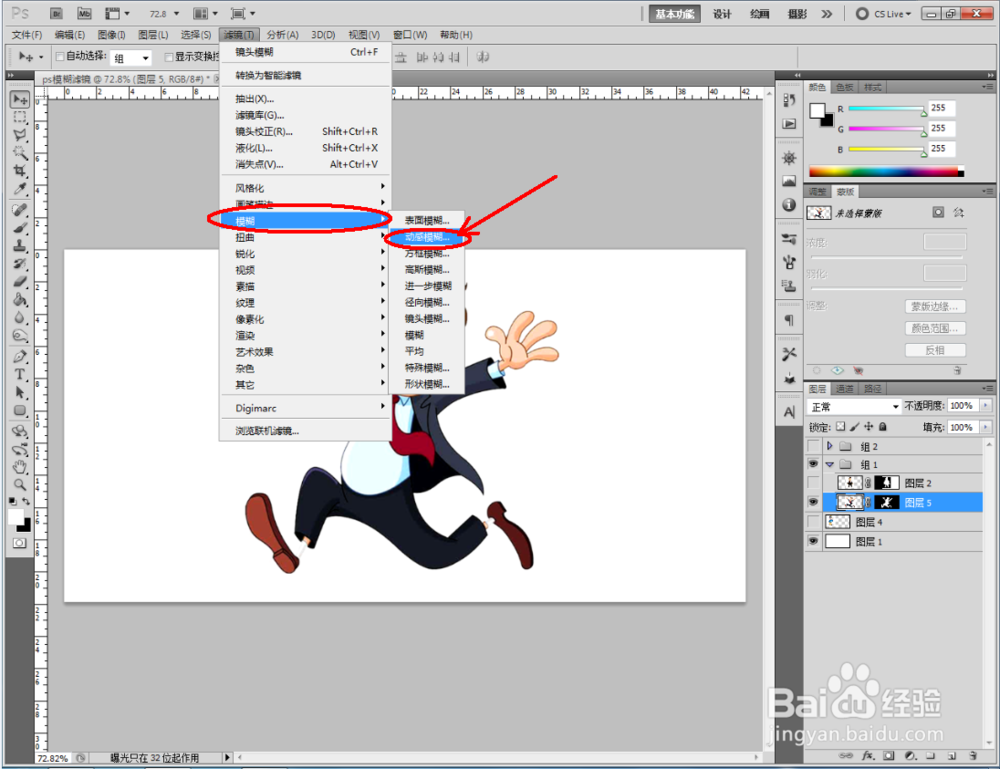Switch to the 通道 tab
Viewport: 1000px width, 769px height.
pos(844,388)
